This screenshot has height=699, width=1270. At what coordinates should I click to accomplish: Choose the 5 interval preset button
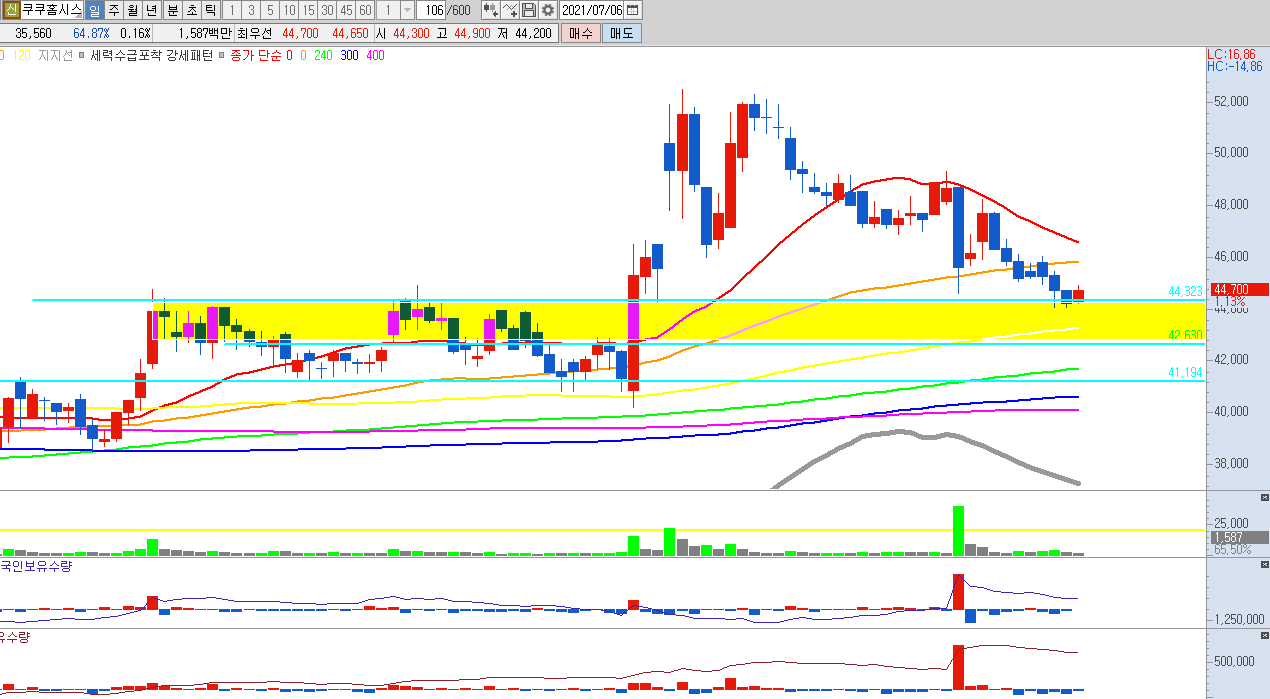point(270,10)
